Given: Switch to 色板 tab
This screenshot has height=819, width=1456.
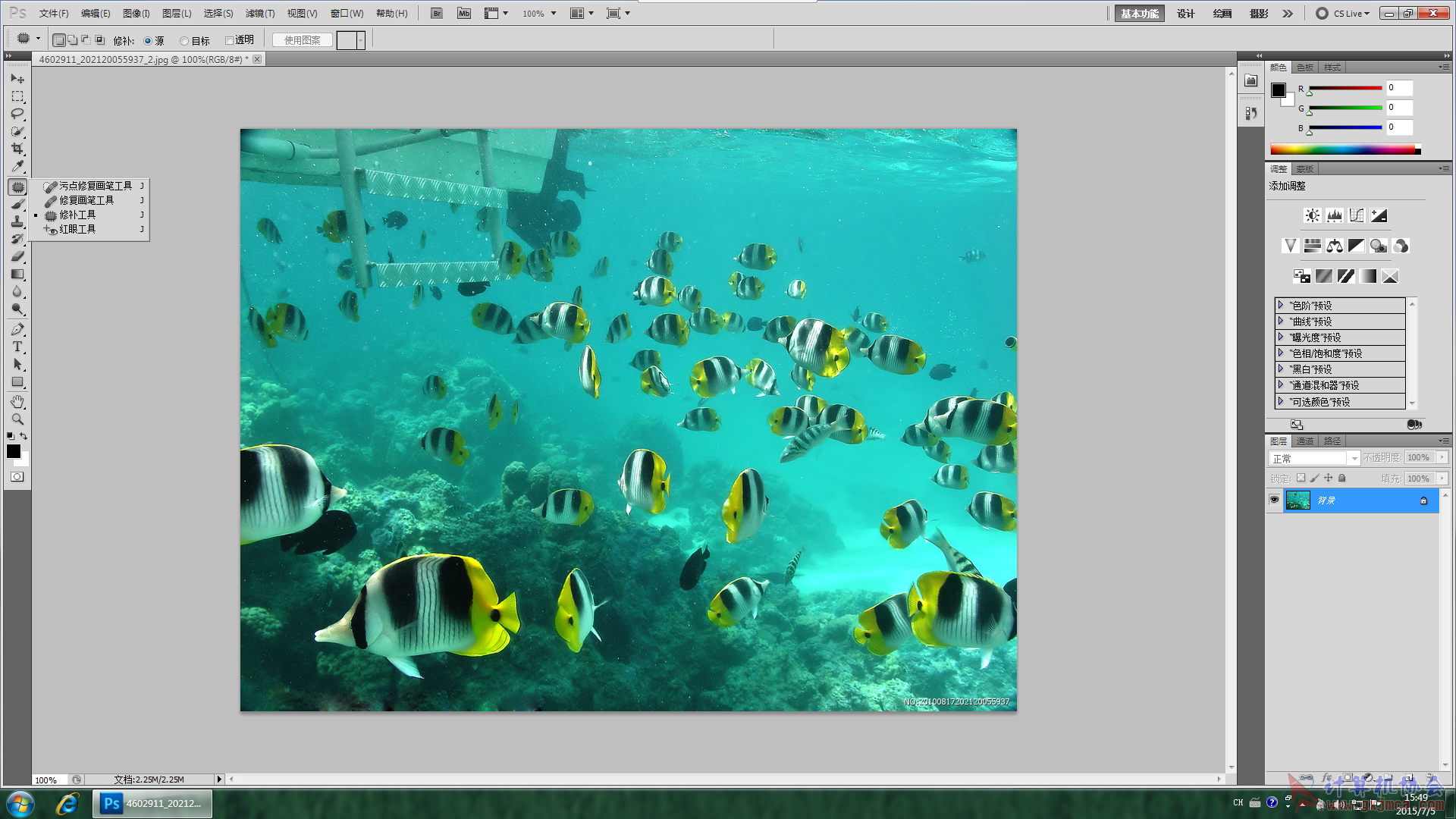Looking at the screenshot, I should tap(1305, 67).
